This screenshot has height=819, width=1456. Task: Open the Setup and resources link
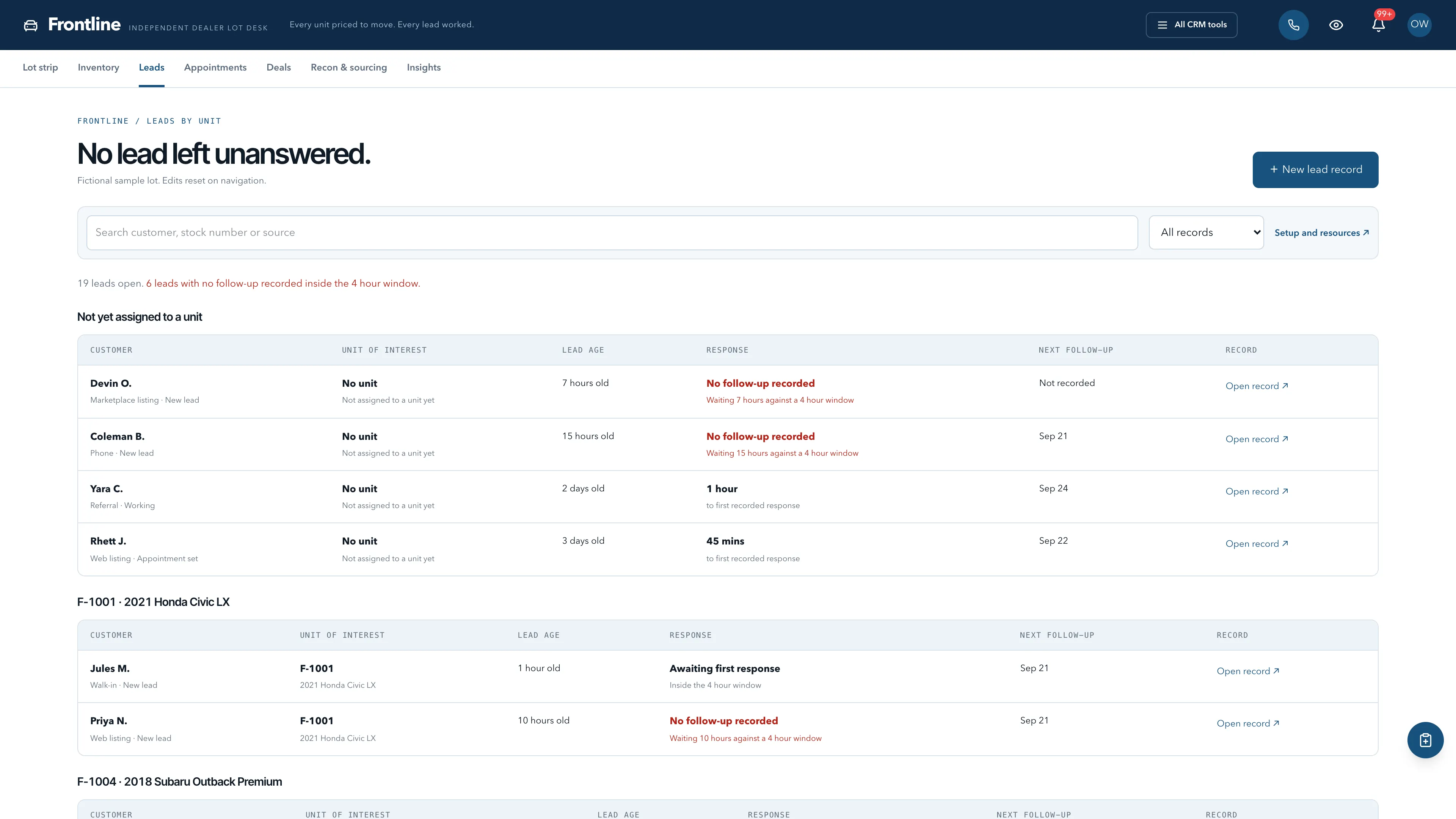tap(1321, 233)
